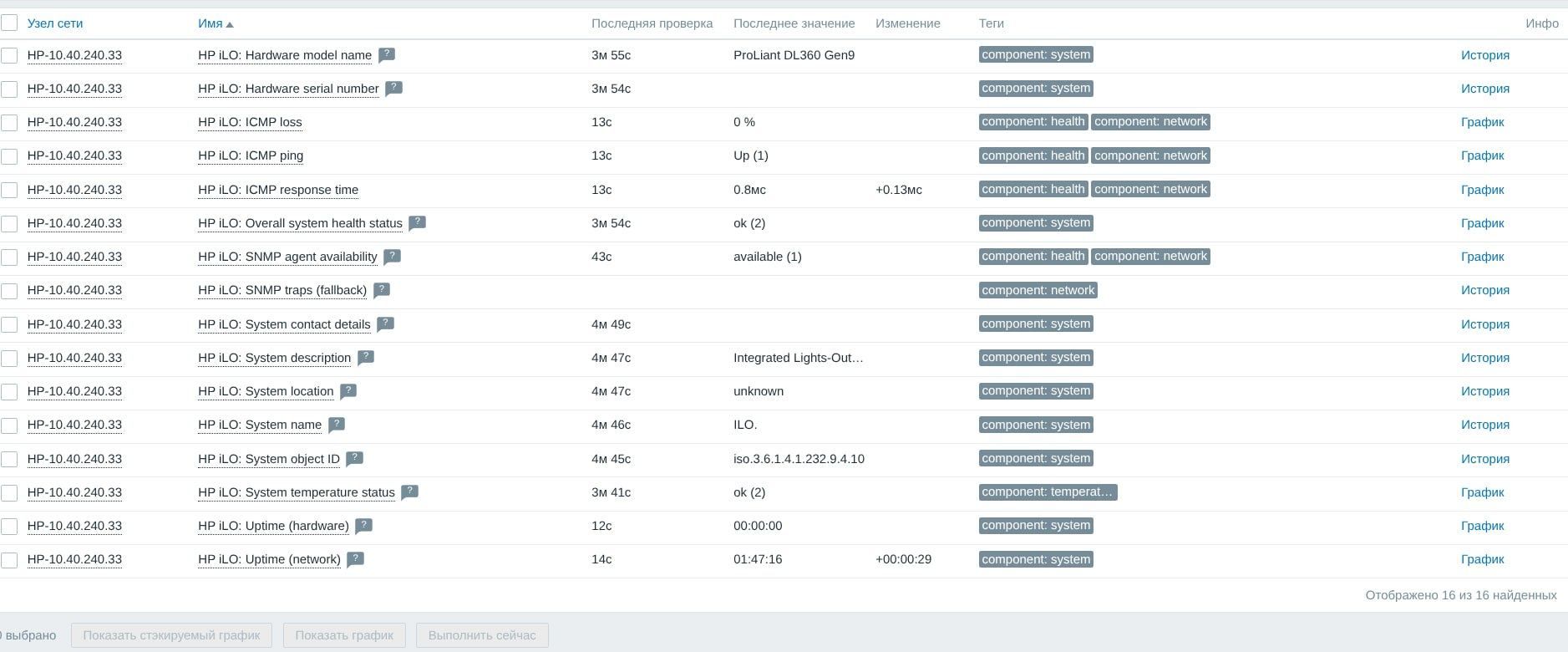The height and width of the screenshot is (652, 1568).
Task: Click Показать стэкируемый график button
Action: click(x=171, y=635)
